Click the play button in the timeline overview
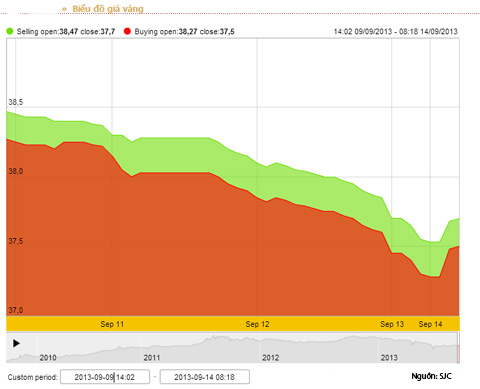The width and height of the screenshot is (480, 389). (16, 343)
